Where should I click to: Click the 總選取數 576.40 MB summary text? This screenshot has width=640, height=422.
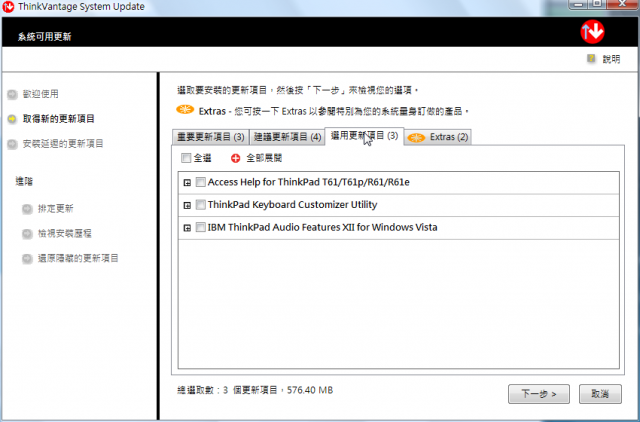[x=255, y=390]
